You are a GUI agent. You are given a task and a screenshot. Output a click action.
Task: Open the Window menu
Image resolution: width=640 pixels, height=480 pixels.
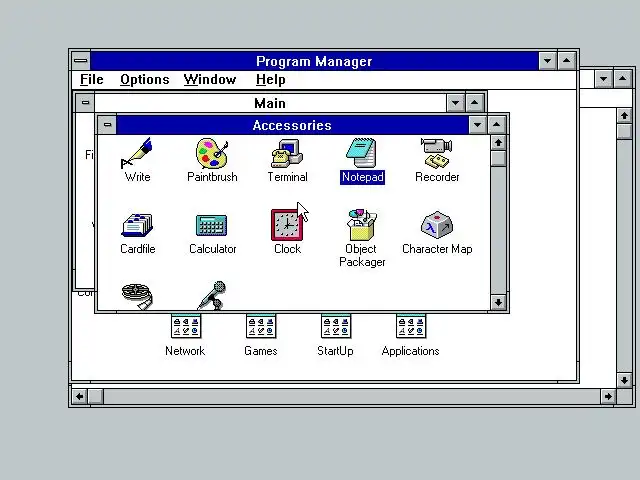point(210,80)
